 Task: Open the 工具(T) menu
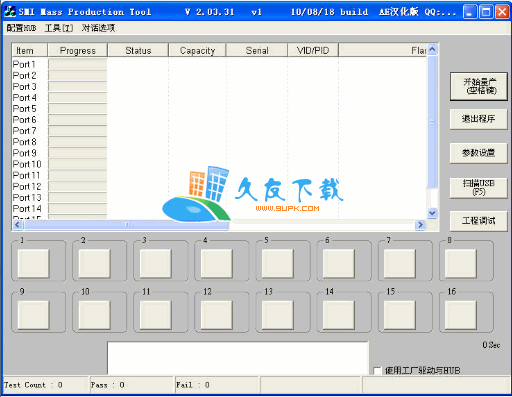point(59,28)
